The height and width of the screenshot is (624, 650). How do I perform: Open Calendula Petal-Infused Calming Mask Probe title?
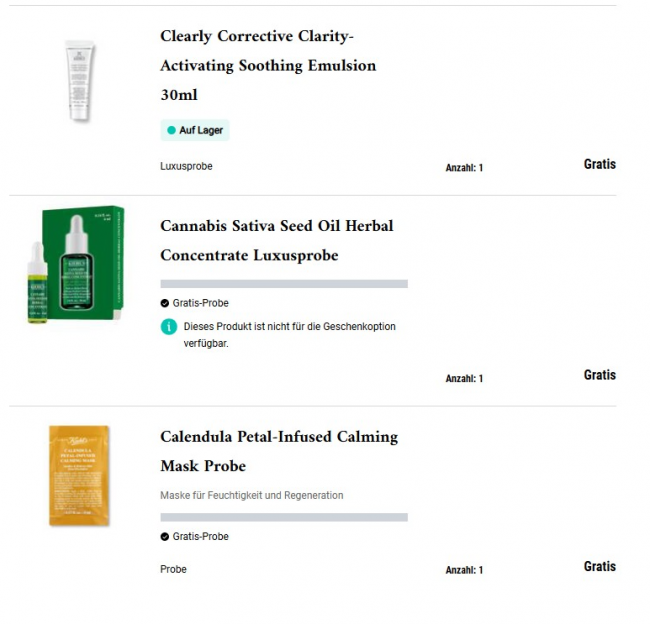pos(279,451)
